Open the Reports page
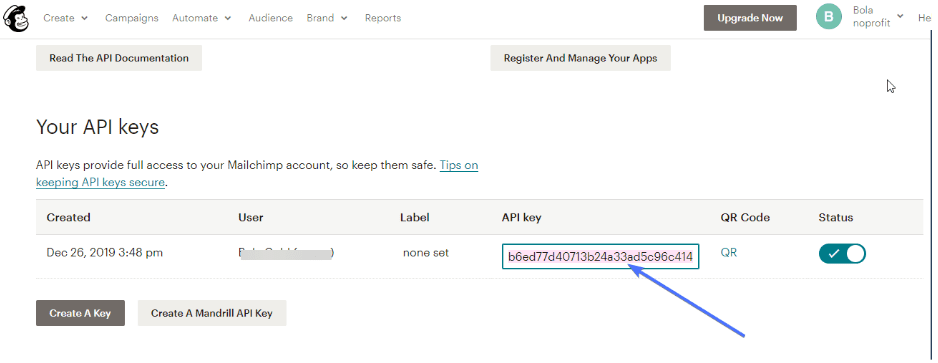This screenshot has height=363, width=938. tap(383, 18)
